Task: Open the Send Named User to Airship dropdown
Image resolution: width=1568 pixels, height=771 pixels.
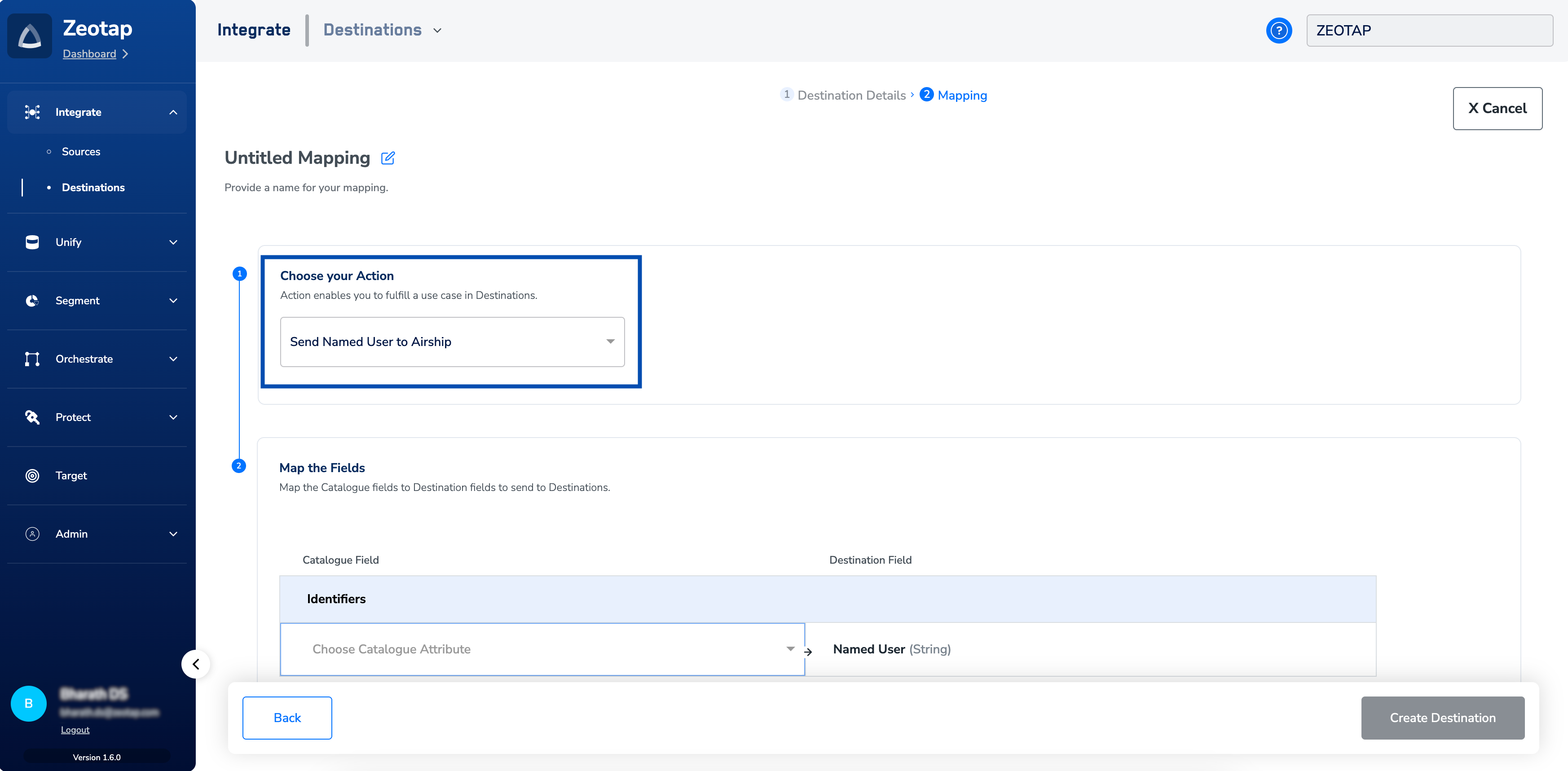Action: pos(452,342)
